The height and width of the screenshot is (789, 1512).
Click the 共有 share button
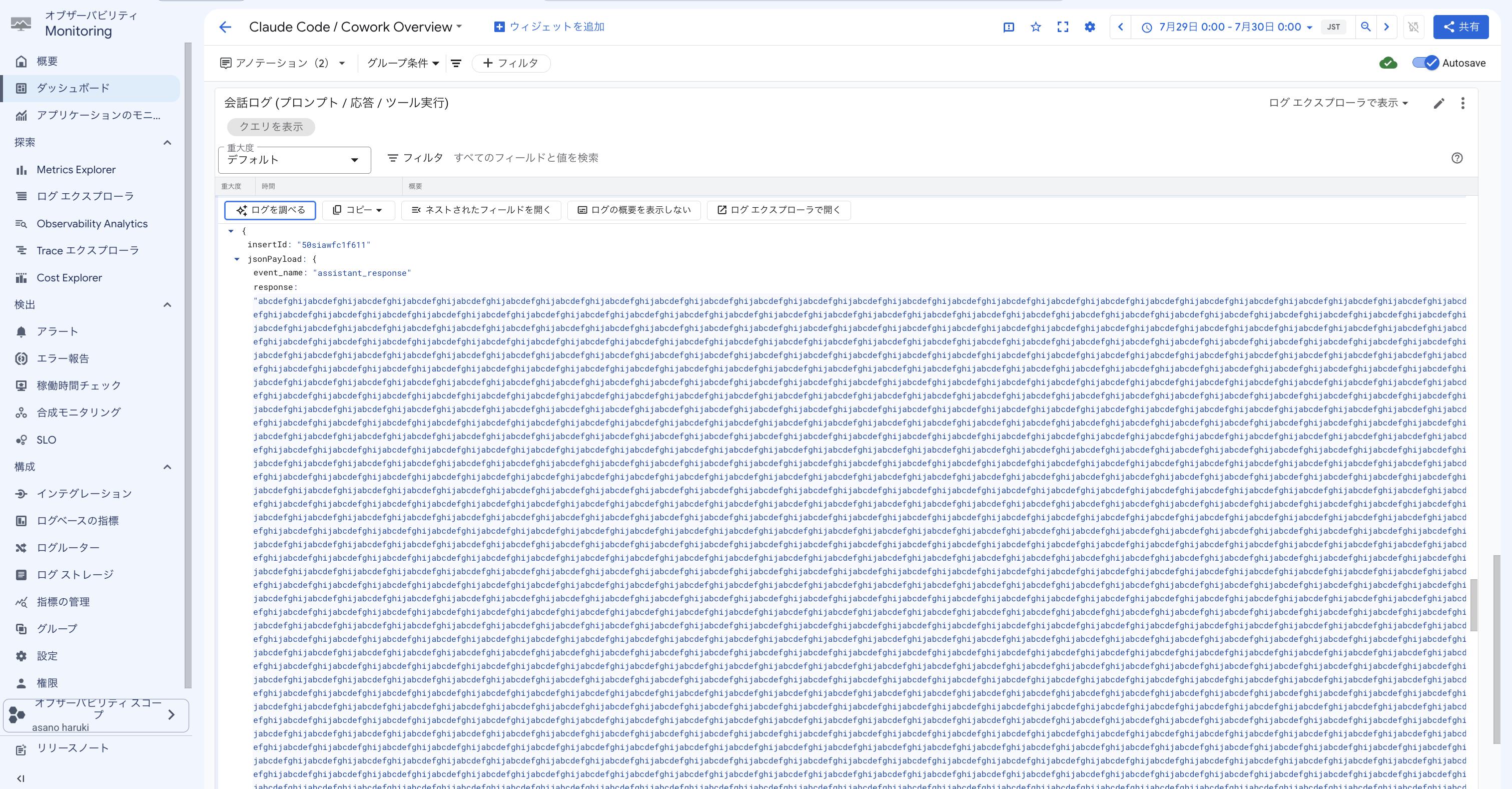[1460, 27]
